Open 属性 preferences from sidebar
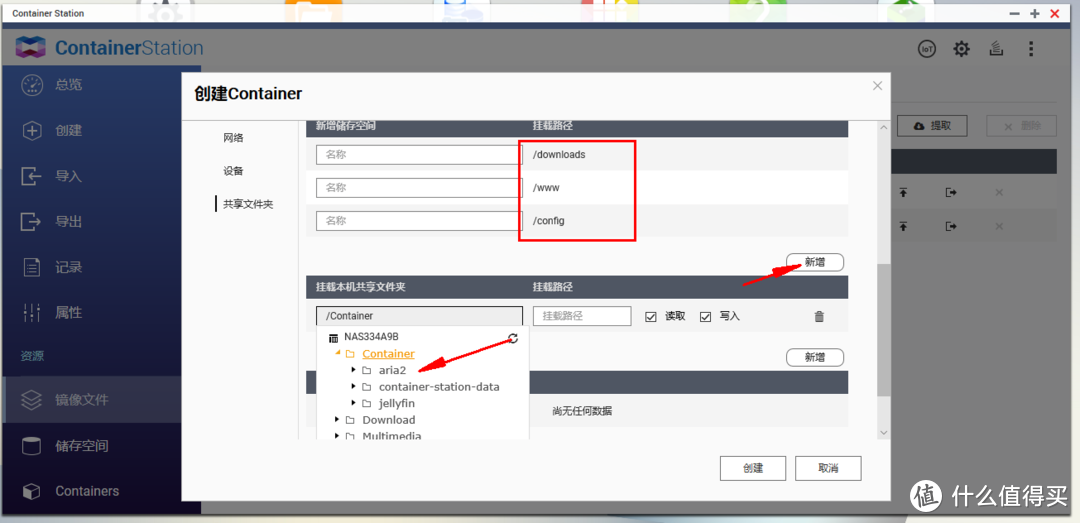 [x=69, y=313]
